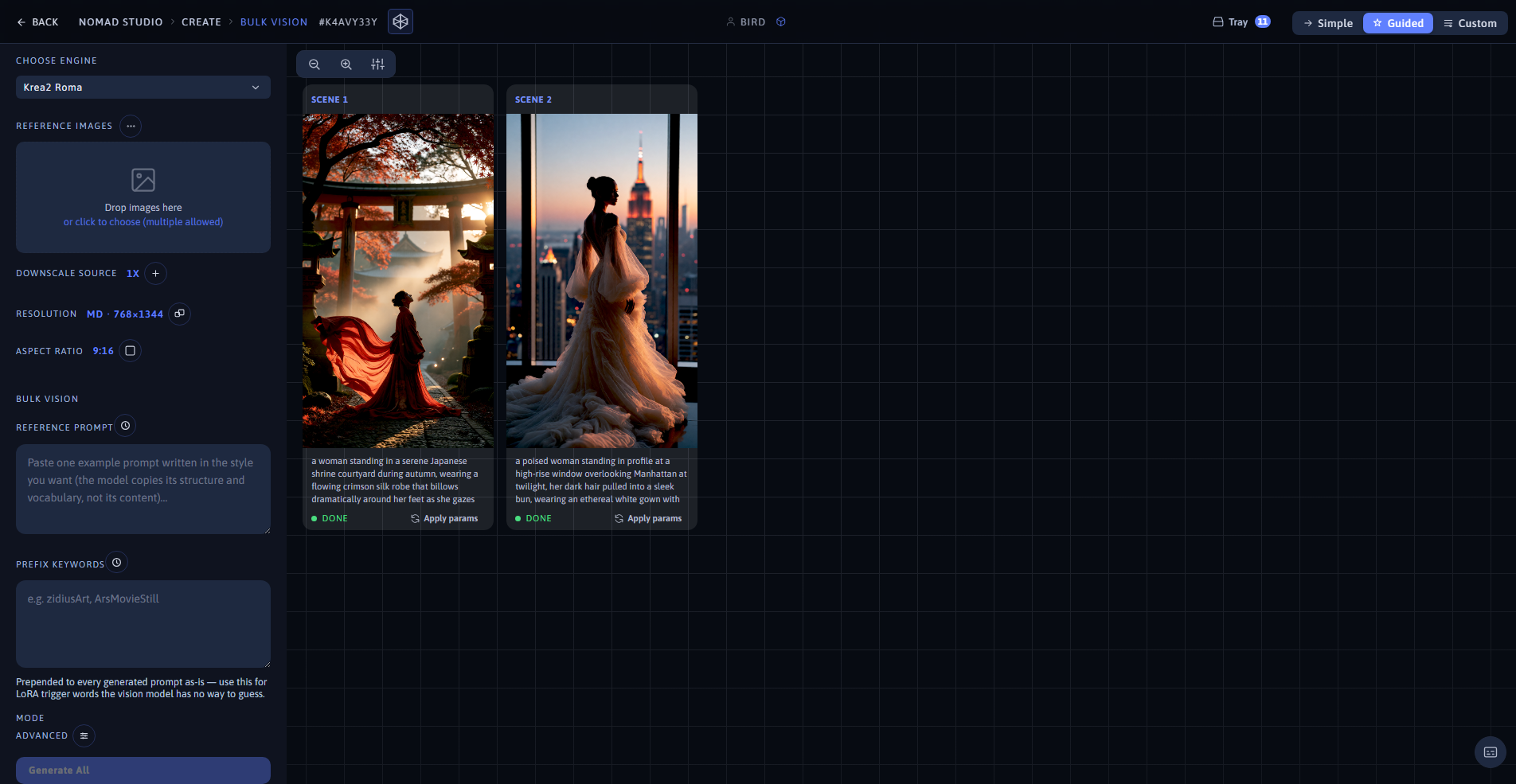
Task: Open the BIRD user profile
Action: [x=746, y=22]
